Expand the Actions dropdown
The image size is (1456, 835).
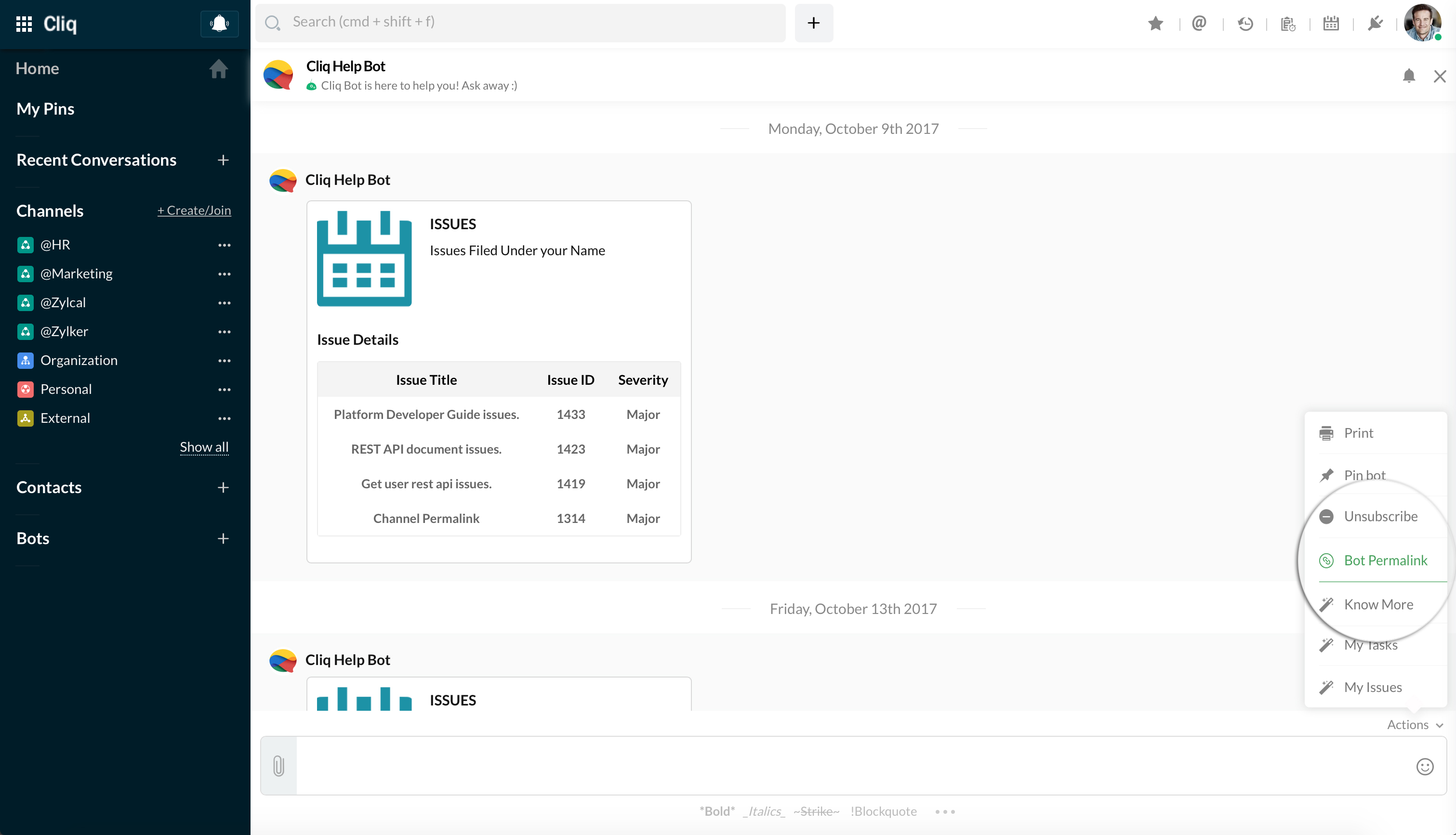[1414, 725]
